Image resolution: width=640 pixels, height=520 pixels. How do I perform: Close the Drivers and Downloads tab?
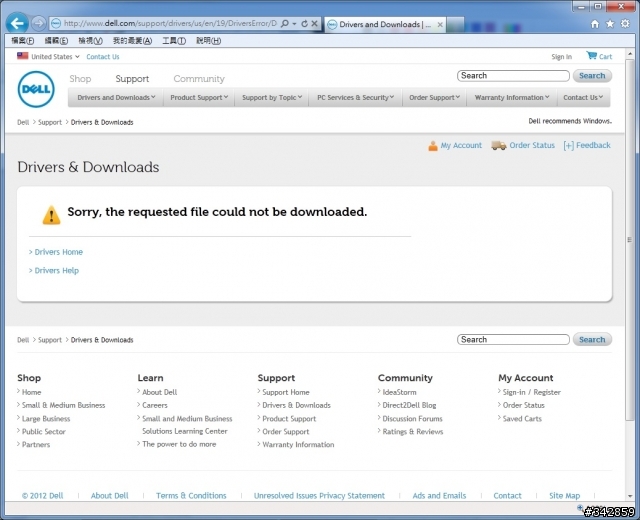440,24
